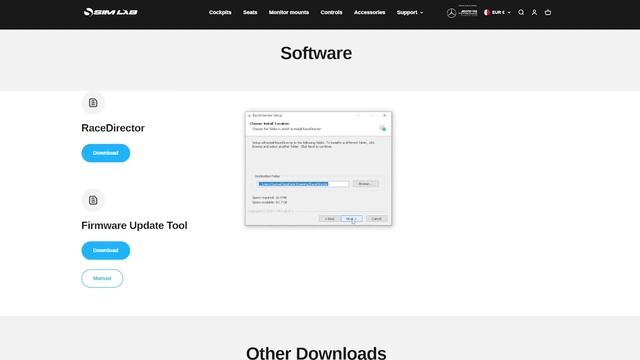Open the search icon in header

pos(521,12)
